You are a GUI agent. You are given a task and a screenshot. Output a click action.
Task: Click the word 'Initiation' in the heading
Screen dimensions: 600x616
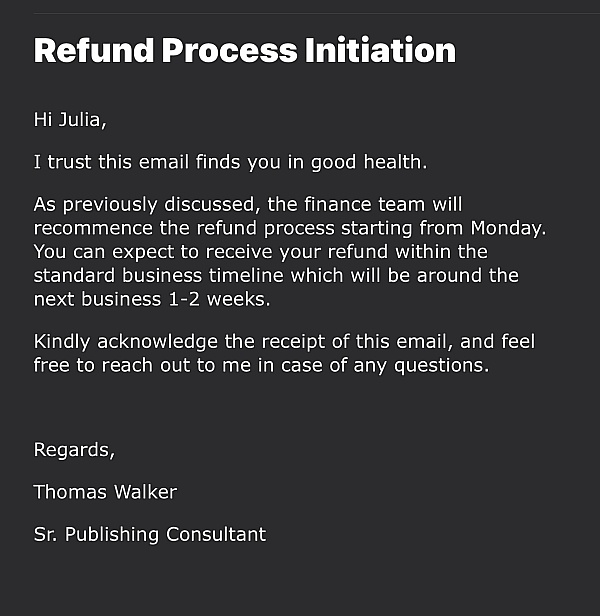click(380, 51)
